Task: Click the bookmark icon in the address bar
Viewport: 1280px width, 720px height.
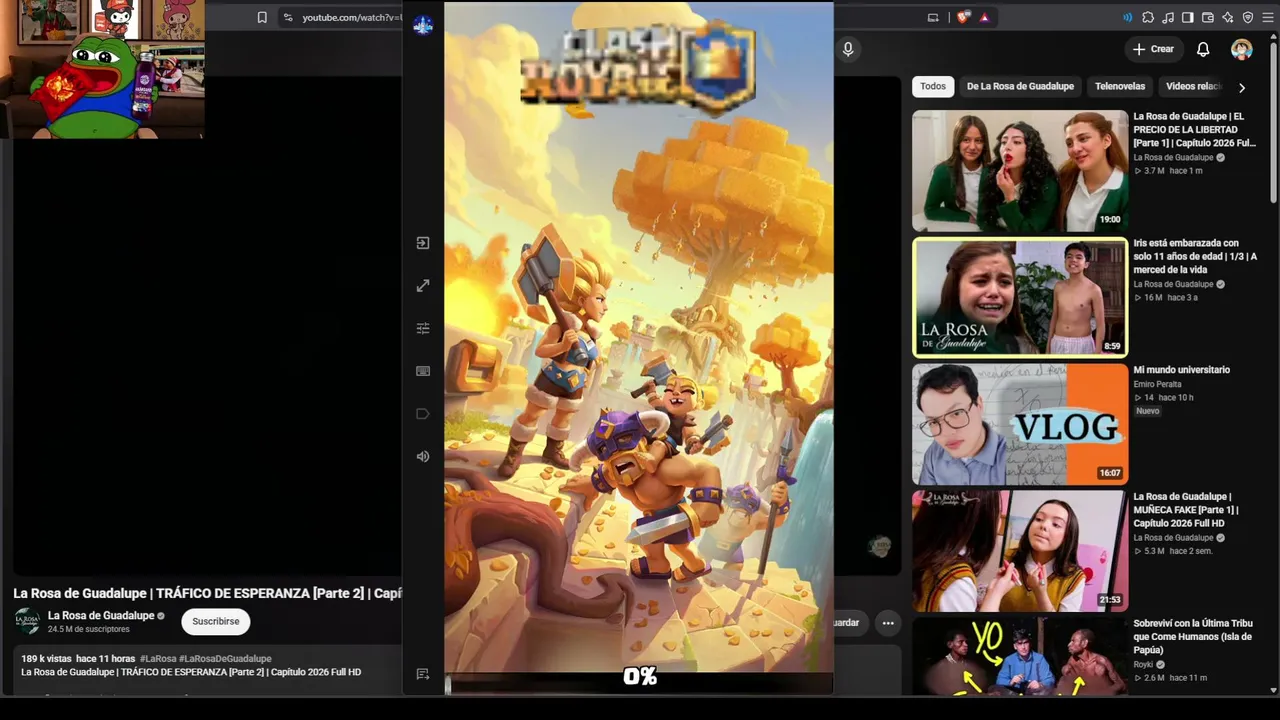Action: click(x=262, y=17)
